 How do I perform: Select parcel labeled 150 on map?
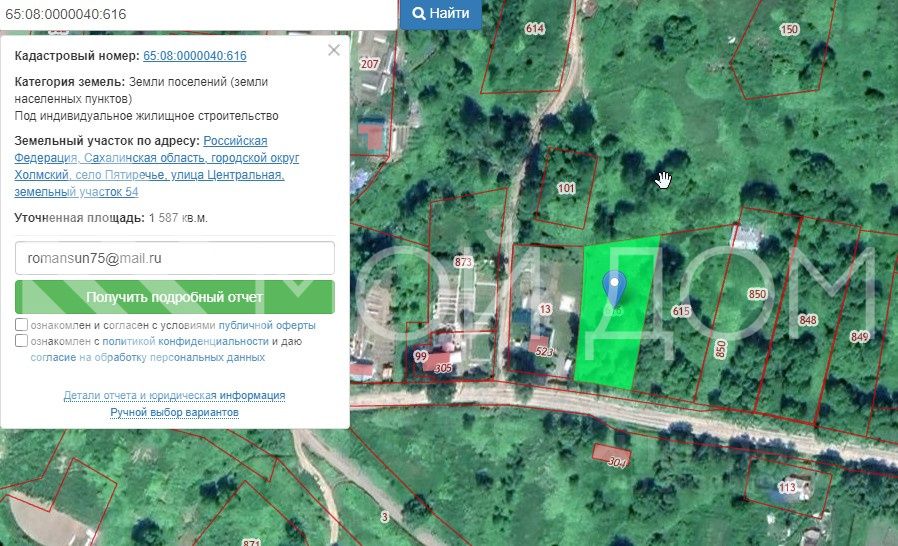click(x=789, y=29)
